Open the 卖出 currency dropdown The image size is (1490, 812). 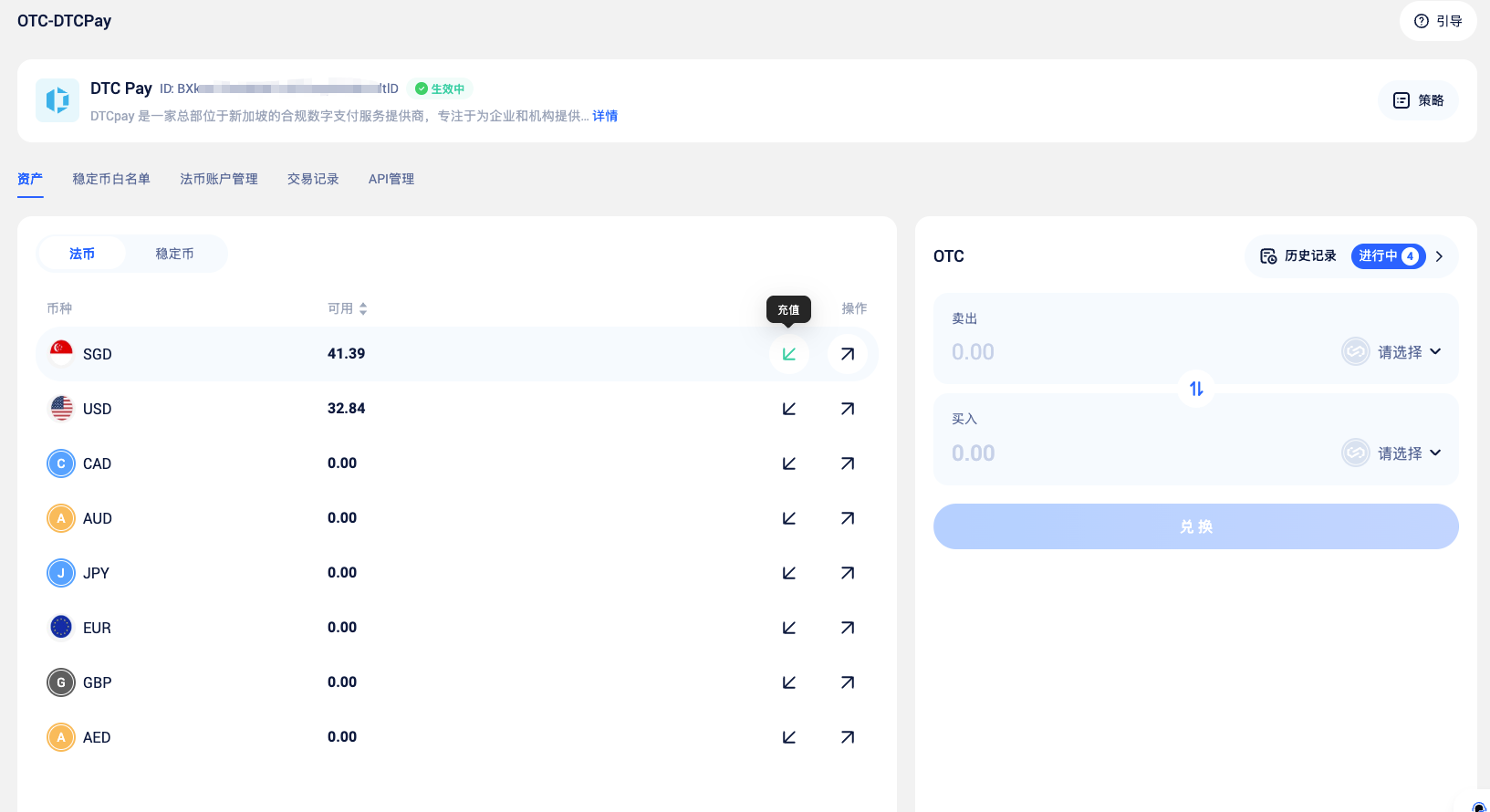(x=1391, y=352)
